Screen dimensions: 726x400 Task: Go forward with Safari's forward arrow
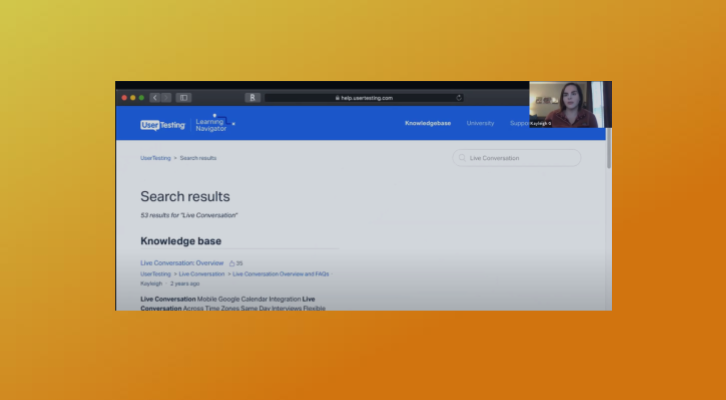point(166,98)
